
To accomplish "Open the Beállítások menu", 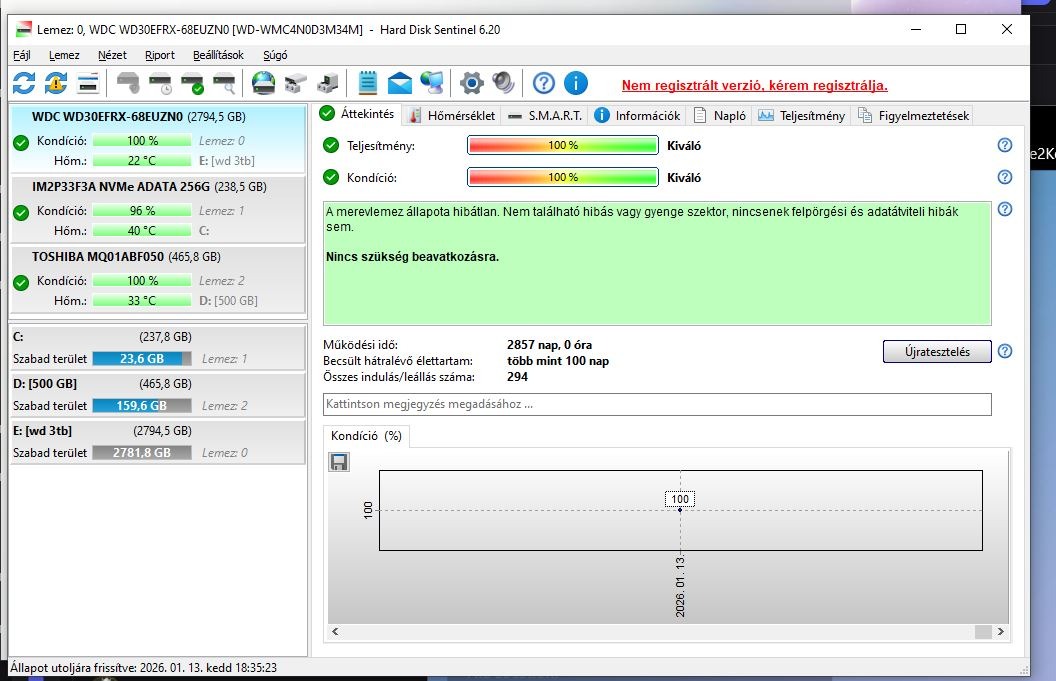I will pyautogui.click(x=218, y=55).
